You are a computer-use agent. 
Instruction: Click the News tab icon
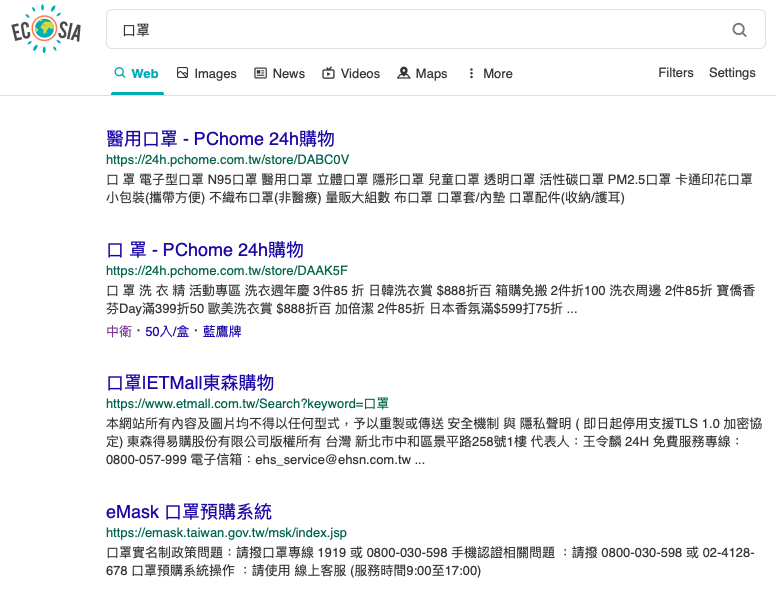(x=260, y=73)
